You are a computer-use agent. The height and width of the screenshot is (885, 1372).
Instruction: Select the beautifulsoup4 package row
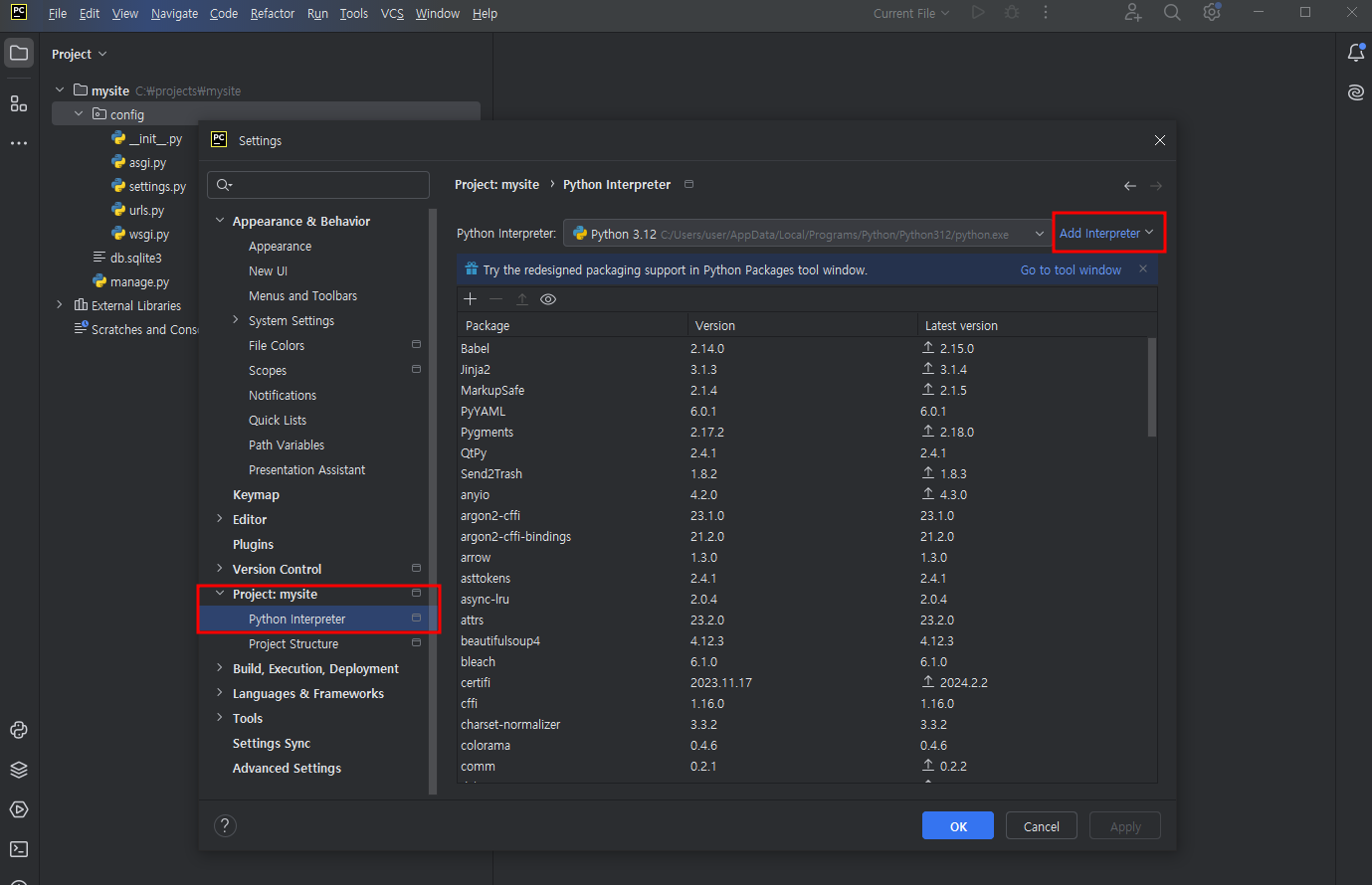802,640
